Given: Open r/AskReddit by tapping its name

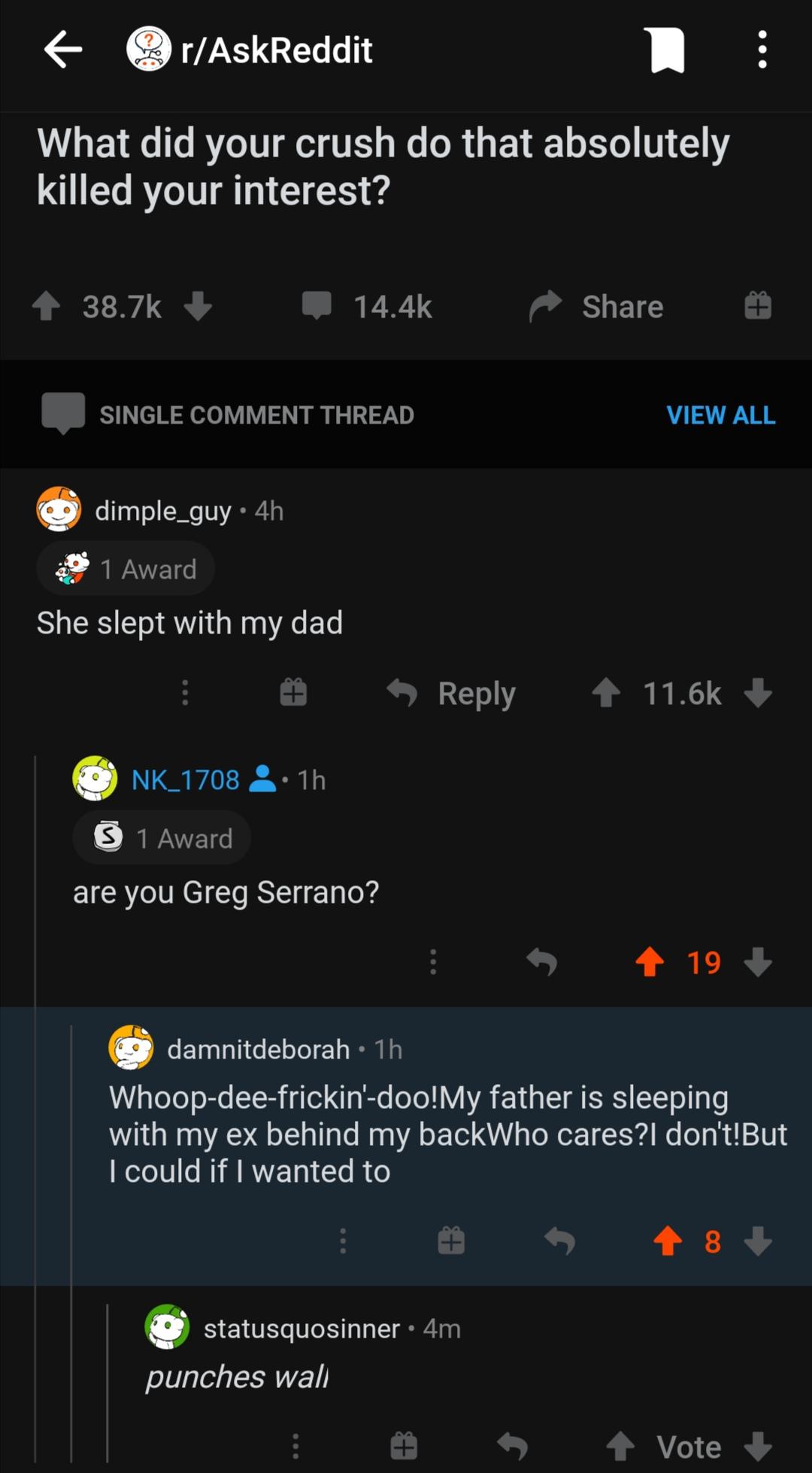Looking at the screenshot, I should [x=274, y=50].
